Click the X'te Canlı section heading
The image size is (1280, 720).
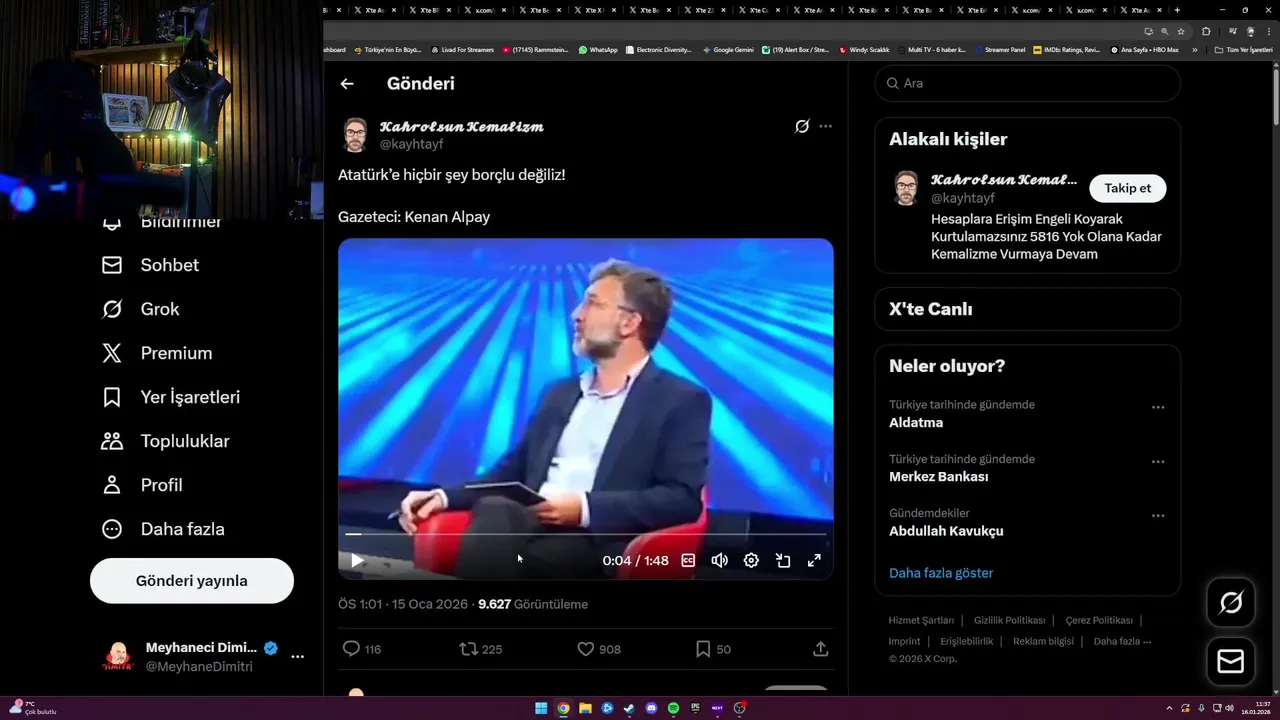click(930, 309)
